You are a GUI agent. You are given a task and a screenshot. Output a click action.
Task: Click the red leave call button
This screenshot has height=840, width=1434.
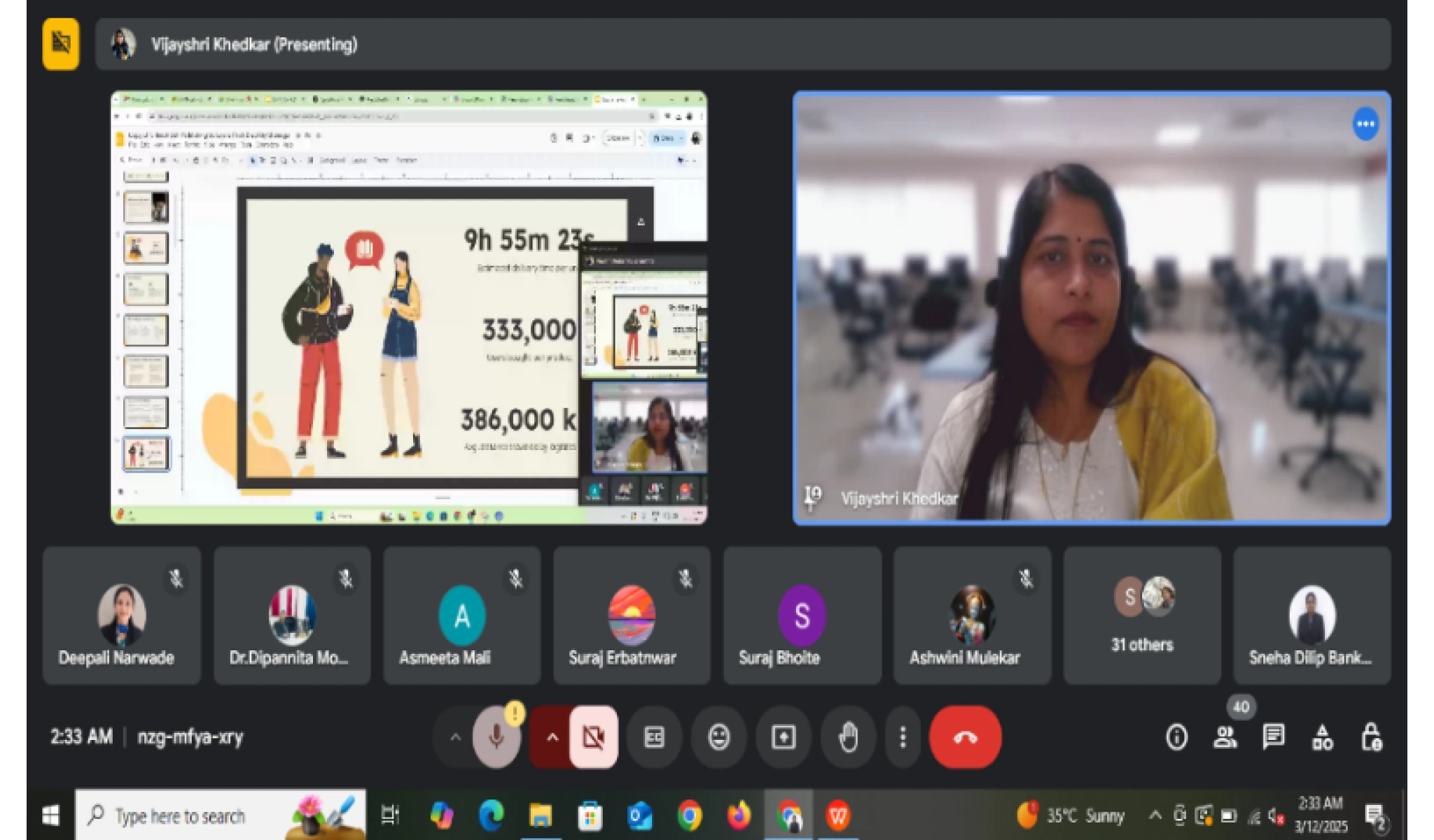pos(965,737)
